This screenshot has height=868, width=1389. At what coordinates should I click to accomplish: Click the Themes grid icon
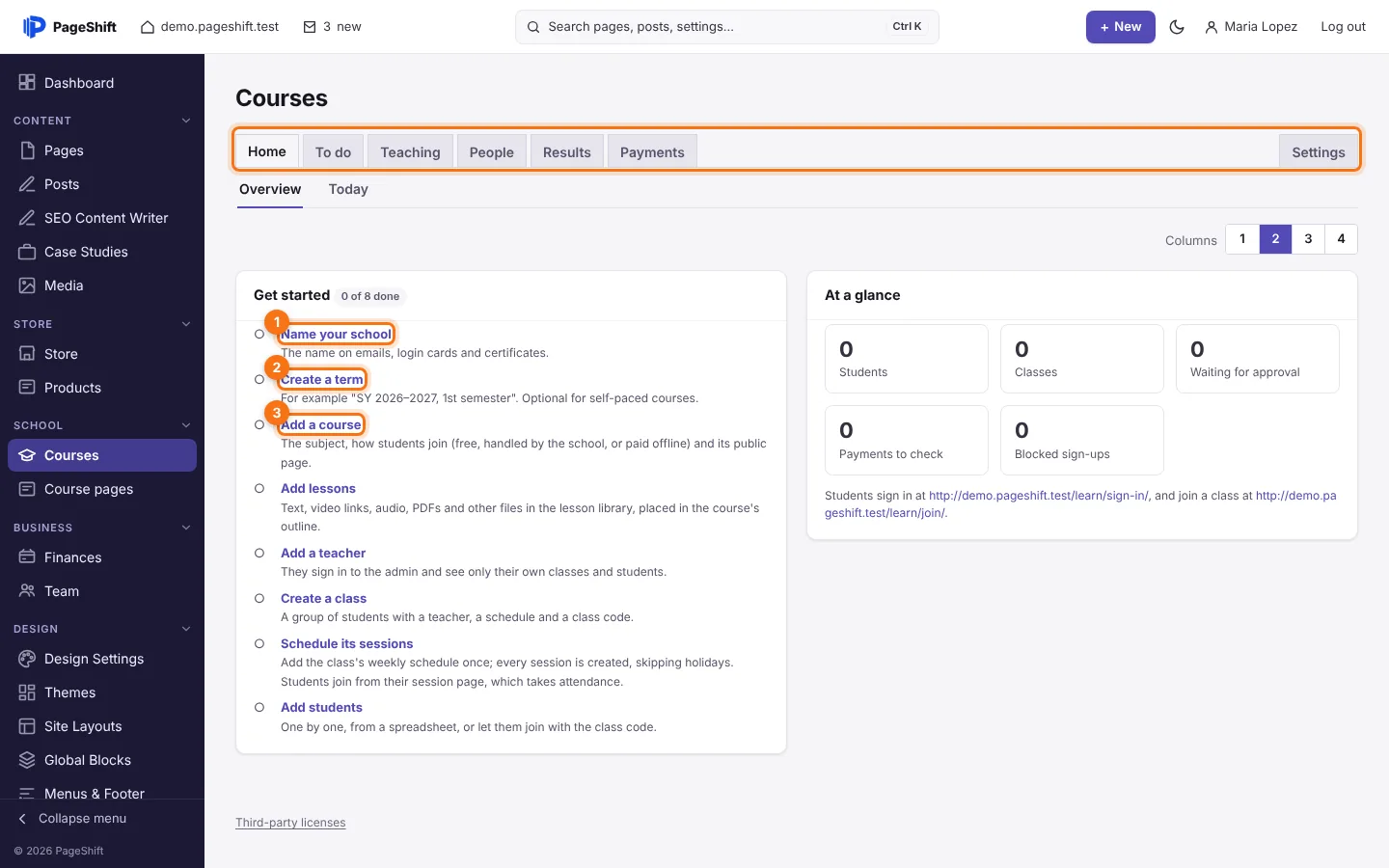coord(27,692)
